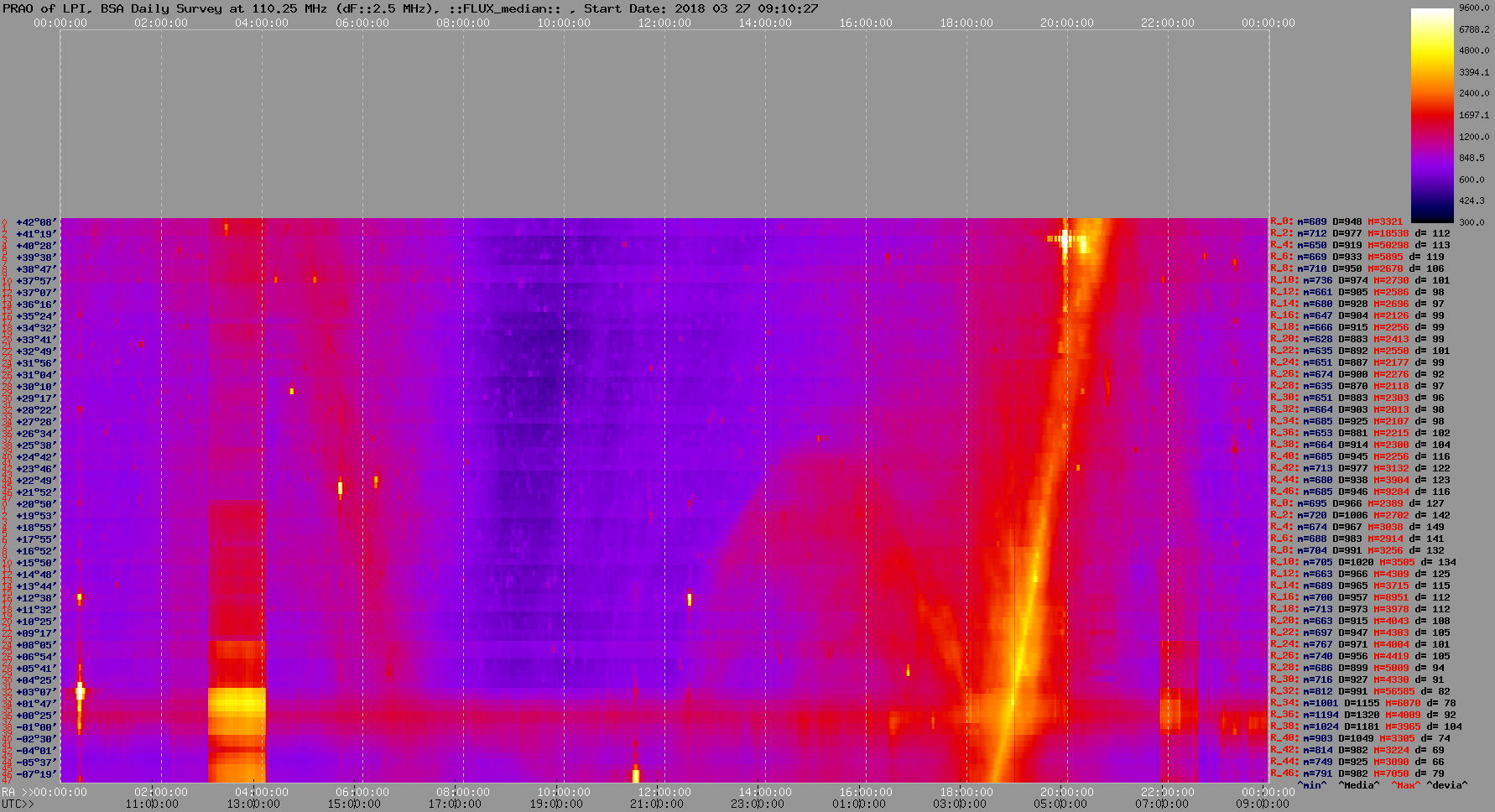Click declination label +03°07'

pyautogui.click(x=36, y=692)
